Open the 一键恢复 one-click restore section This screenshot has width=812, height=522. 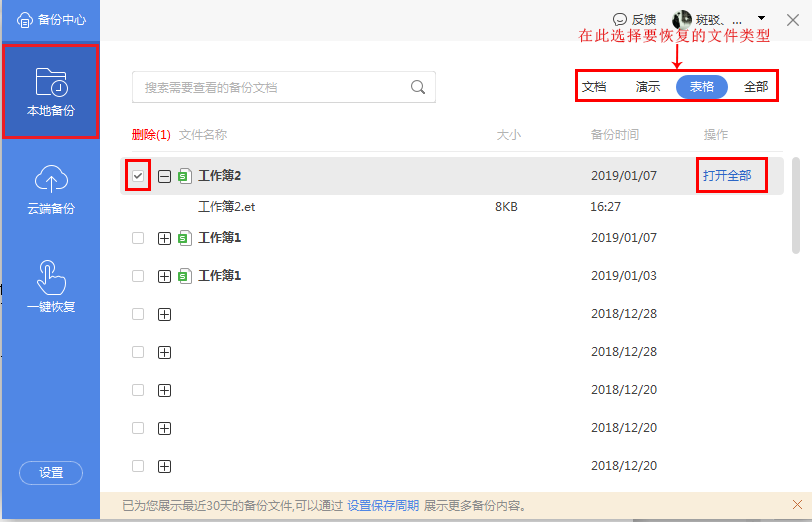point(51,286)
